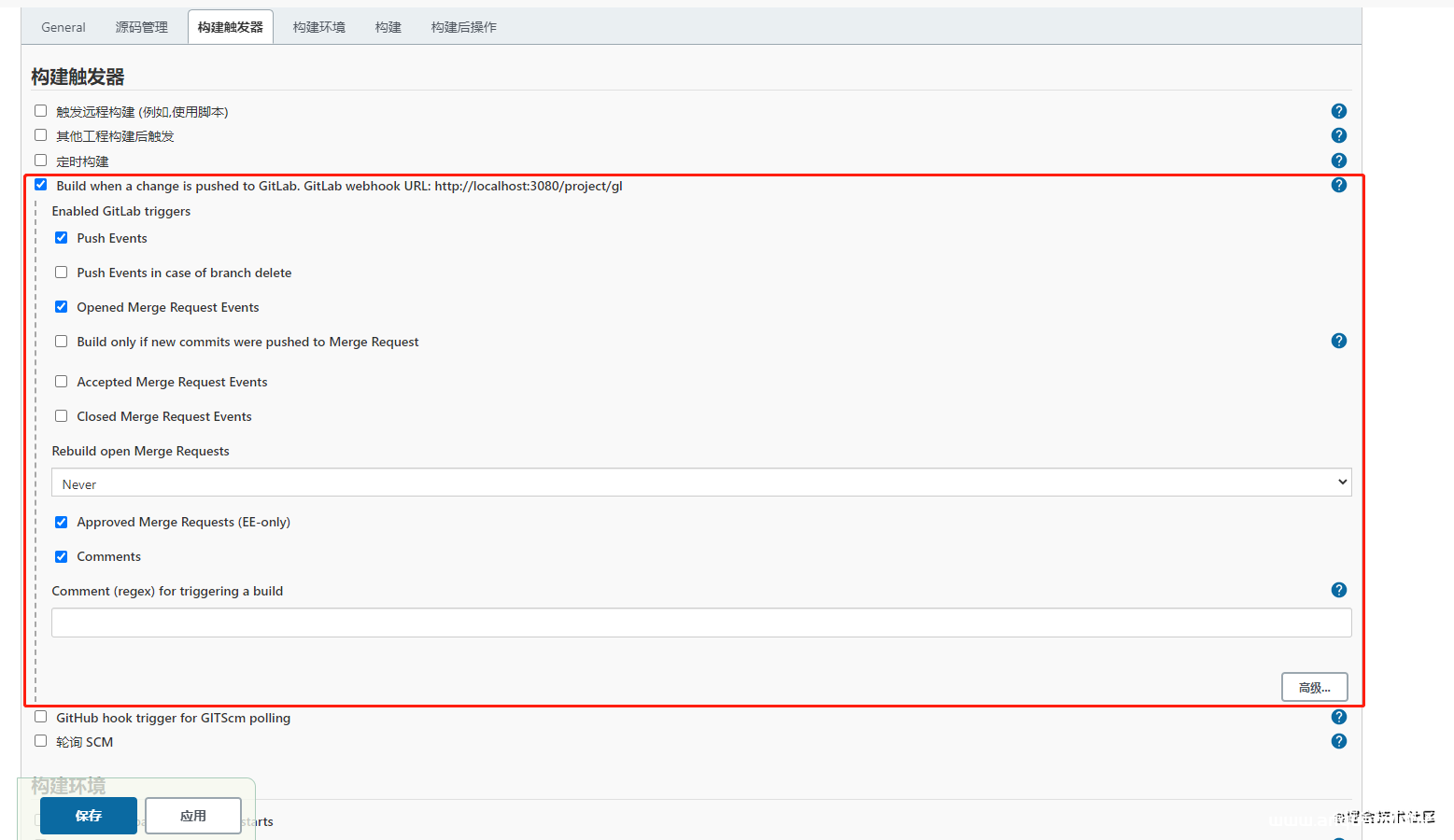
Task: Disable the Comments trigger
Action: coord(61,556)
